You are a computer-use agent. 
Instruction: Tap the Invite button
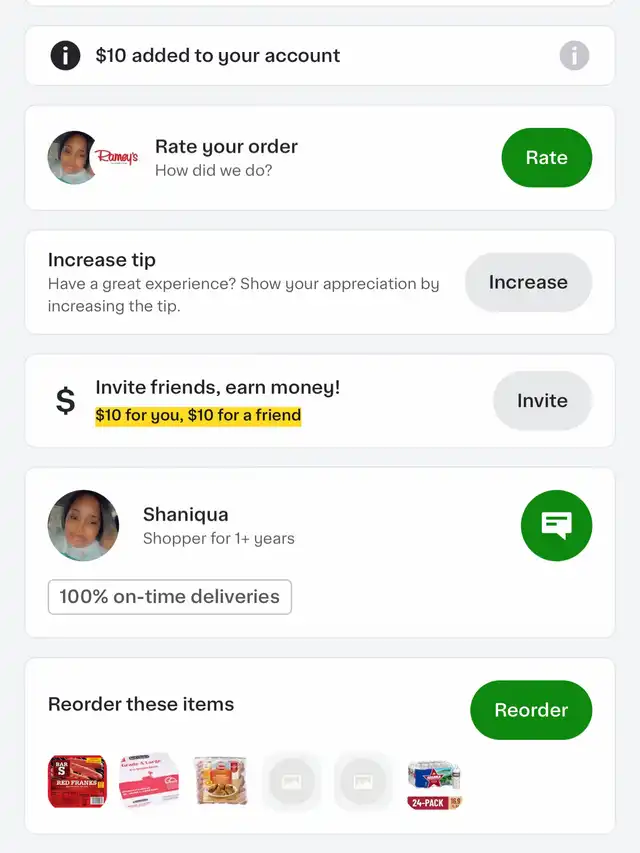tap(542, 401)
